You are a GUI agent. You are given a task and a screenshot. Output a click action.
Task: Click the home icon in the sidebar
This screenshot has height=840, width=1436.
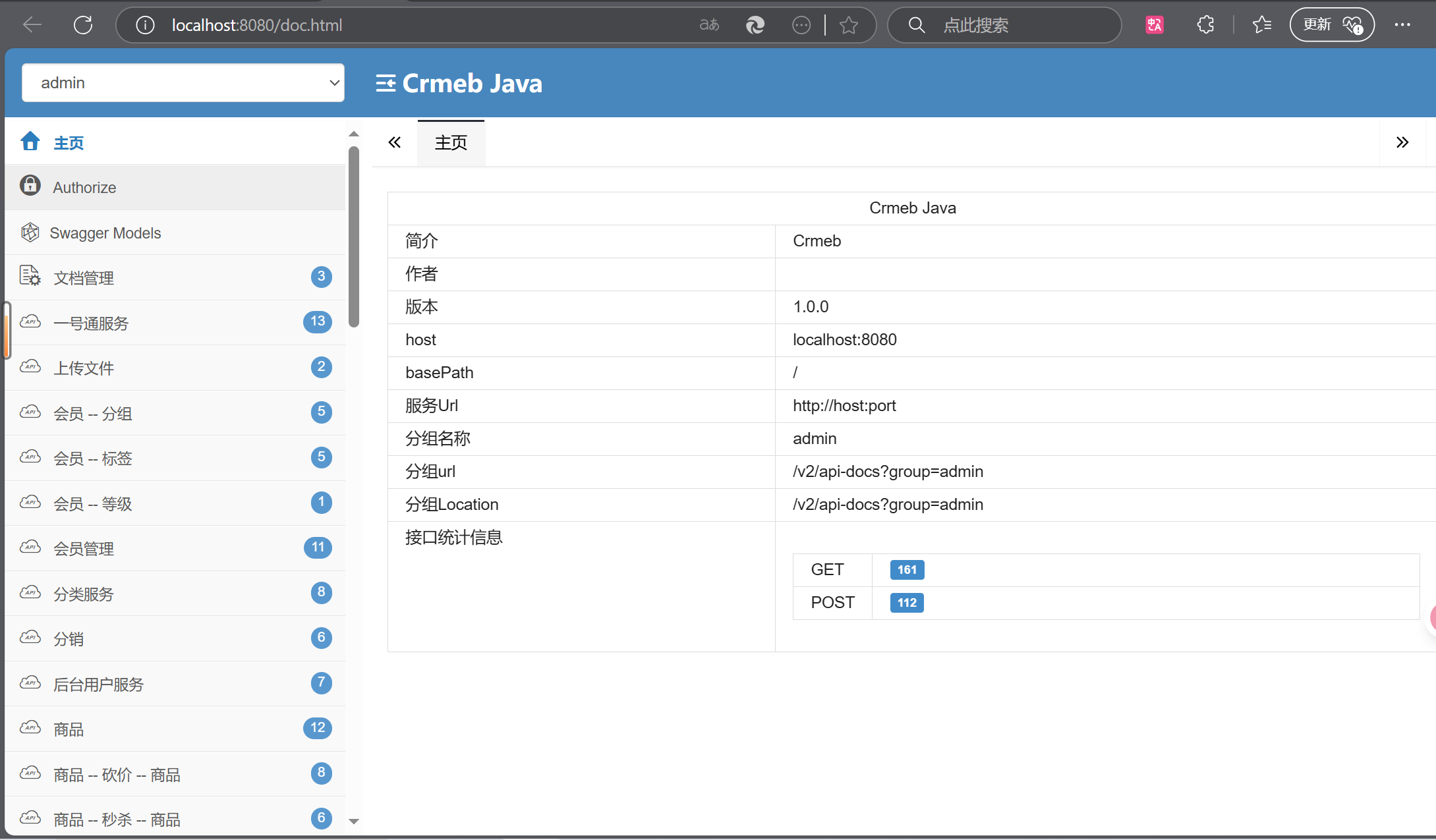[30, 142]
